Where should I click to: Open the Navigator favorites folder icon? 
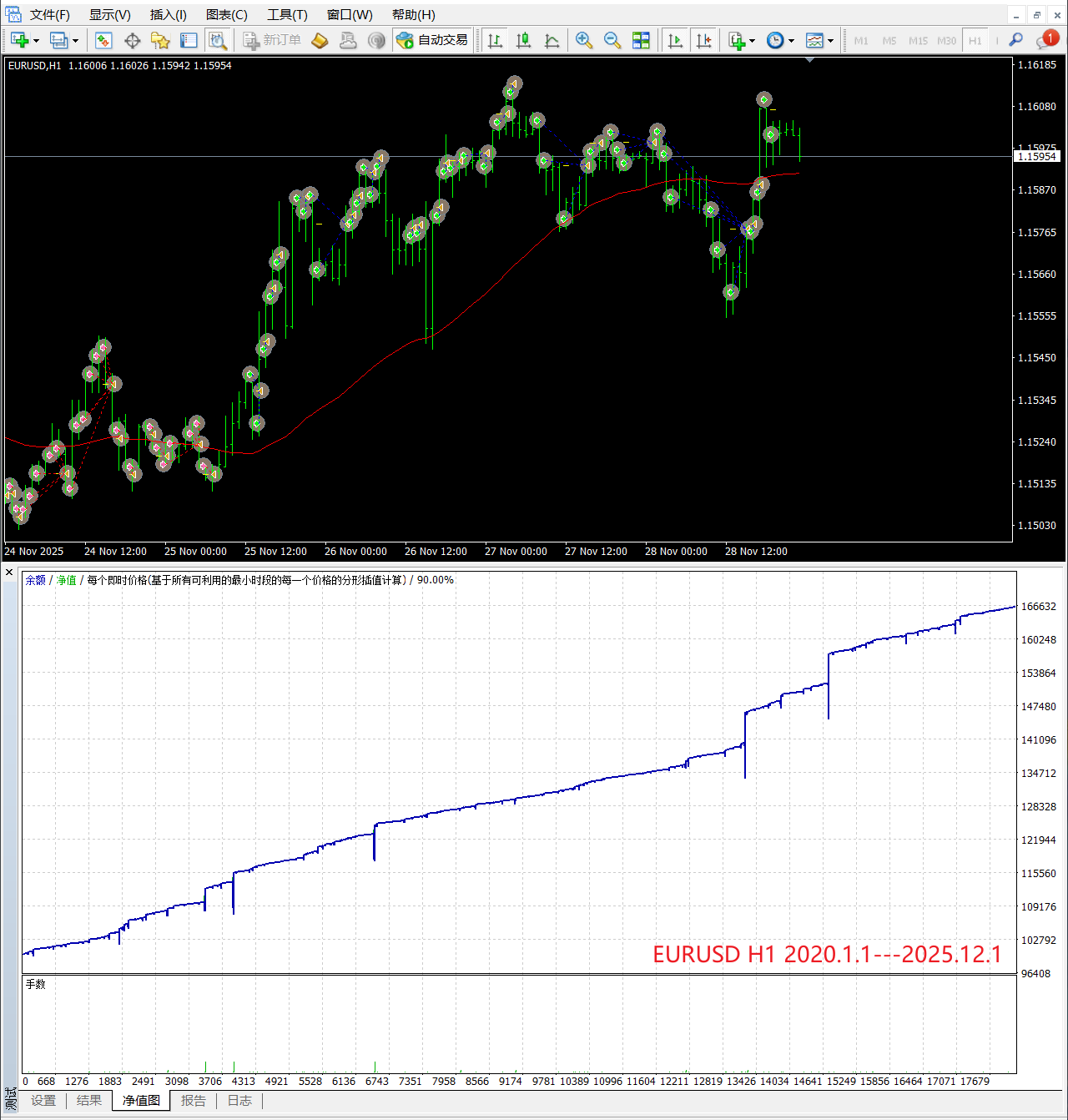coord(160,40)
